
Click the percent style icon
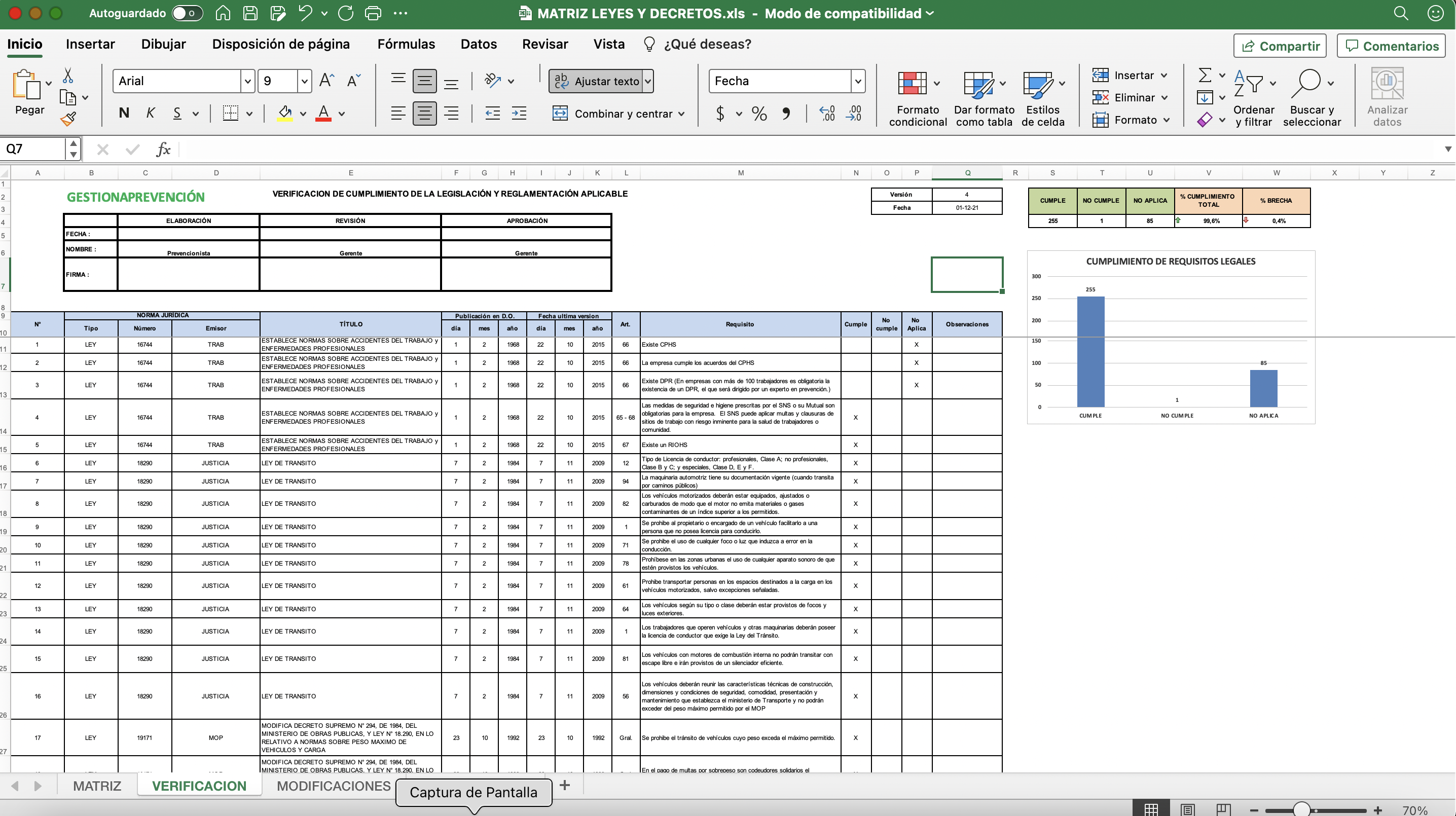click(x=759, y=114)
